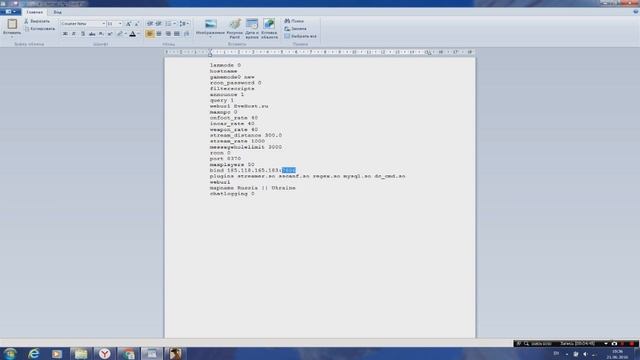Click the Paint drawing insert icon
Viewport: 640px width, 360px height.
[x=235, y=24]
